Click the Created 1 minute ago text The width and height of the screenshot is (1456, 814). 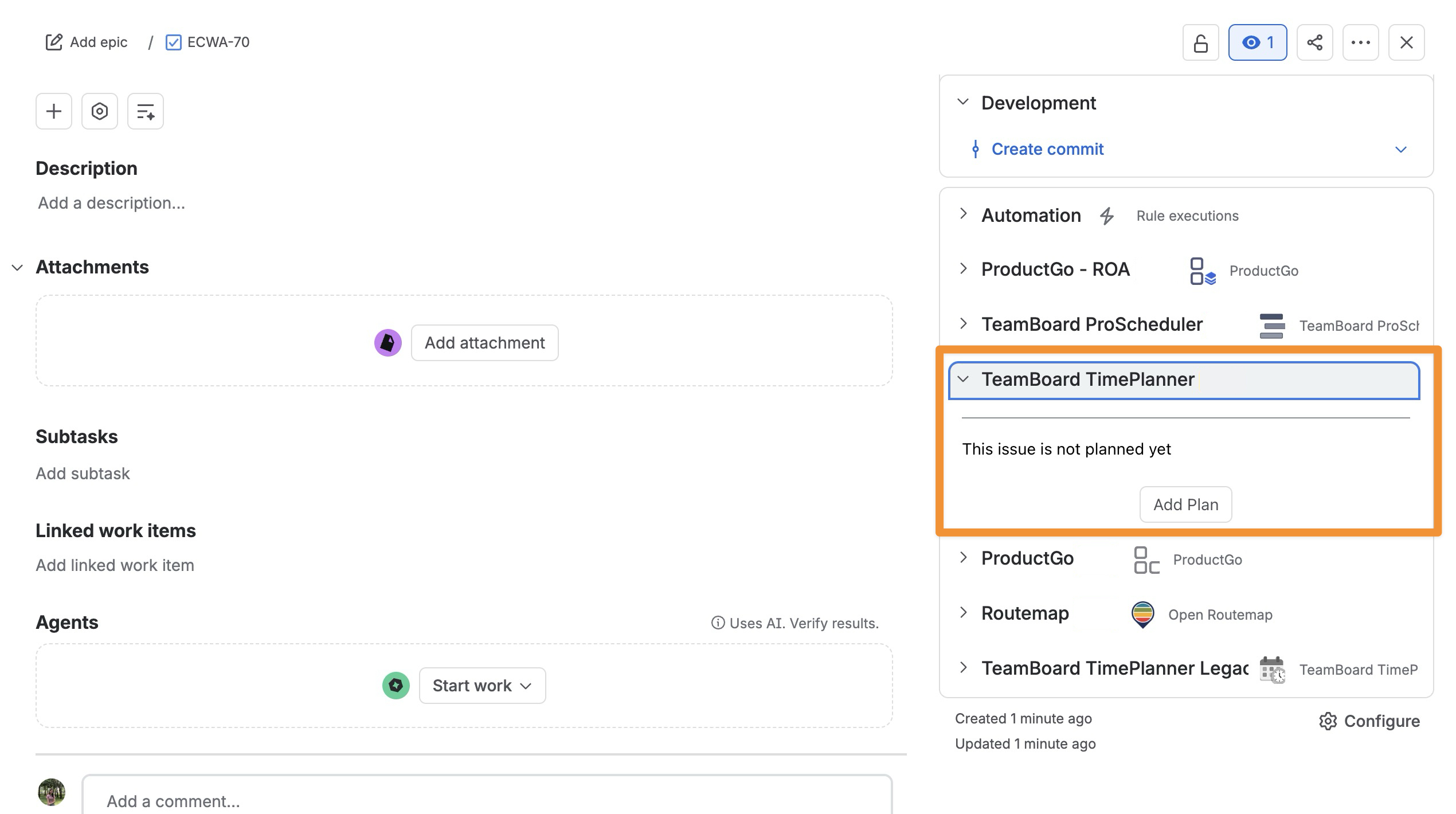coord(1023,719)
